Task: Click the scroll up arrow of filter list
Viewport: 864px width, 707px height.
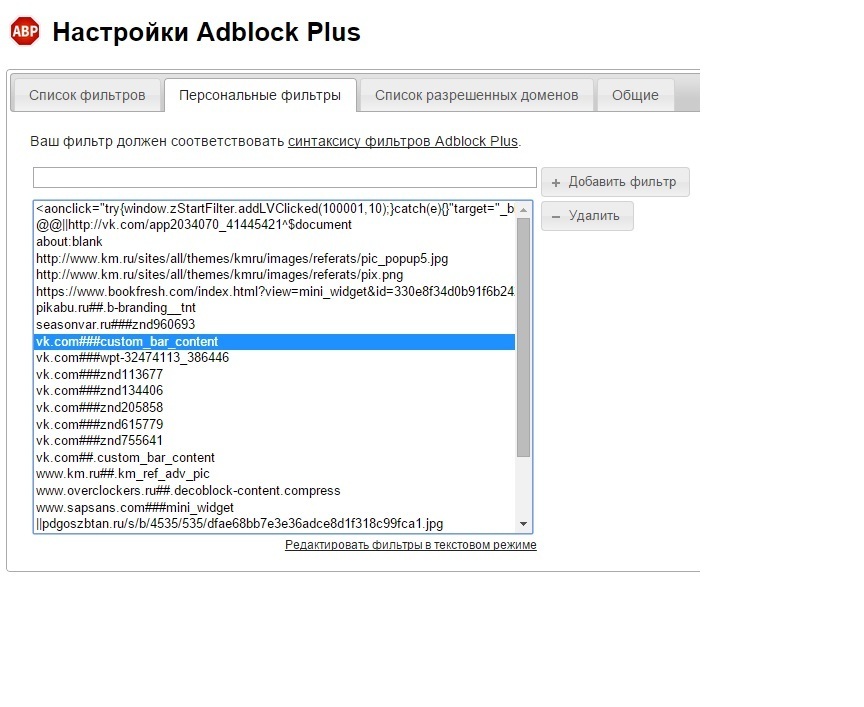Action: (523, 209)
